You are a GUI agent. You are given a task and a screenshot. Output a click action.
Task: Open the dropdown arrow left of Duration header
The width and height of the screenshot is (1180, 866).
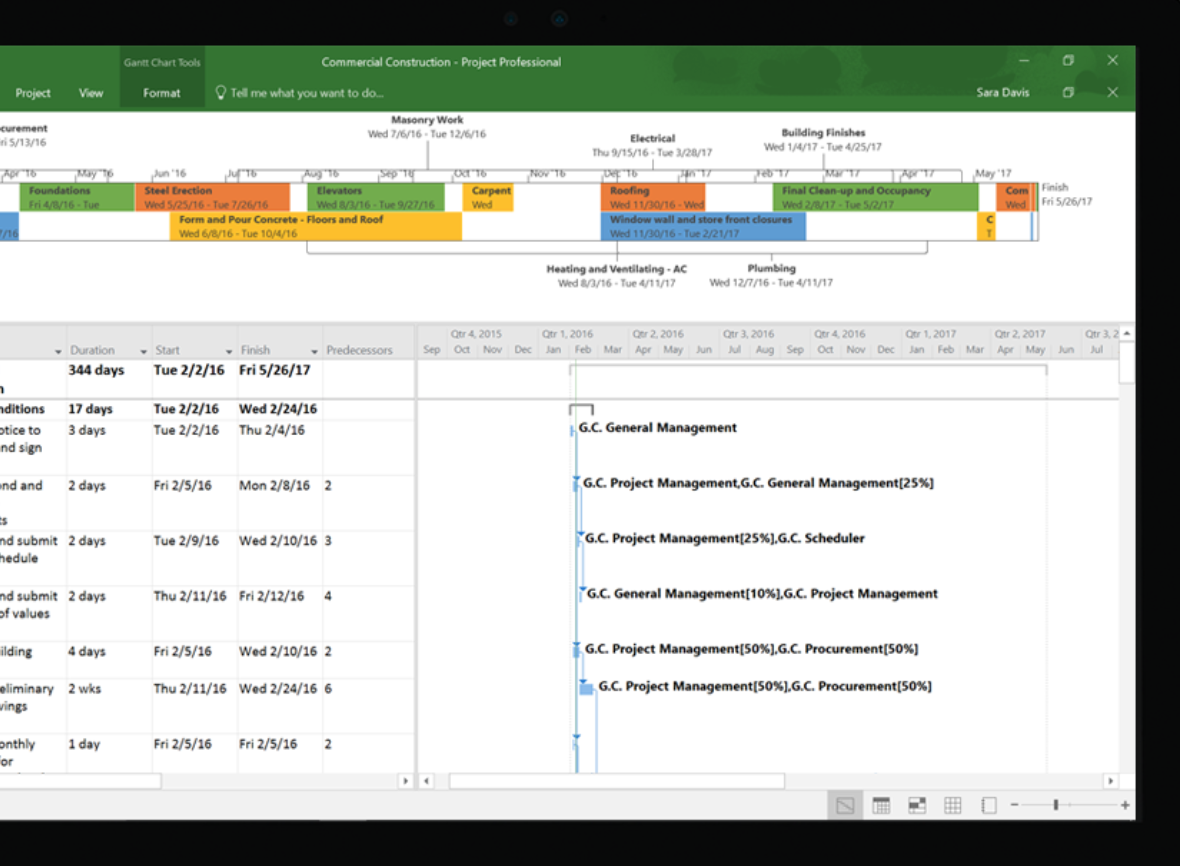click(x=58, y=351)
